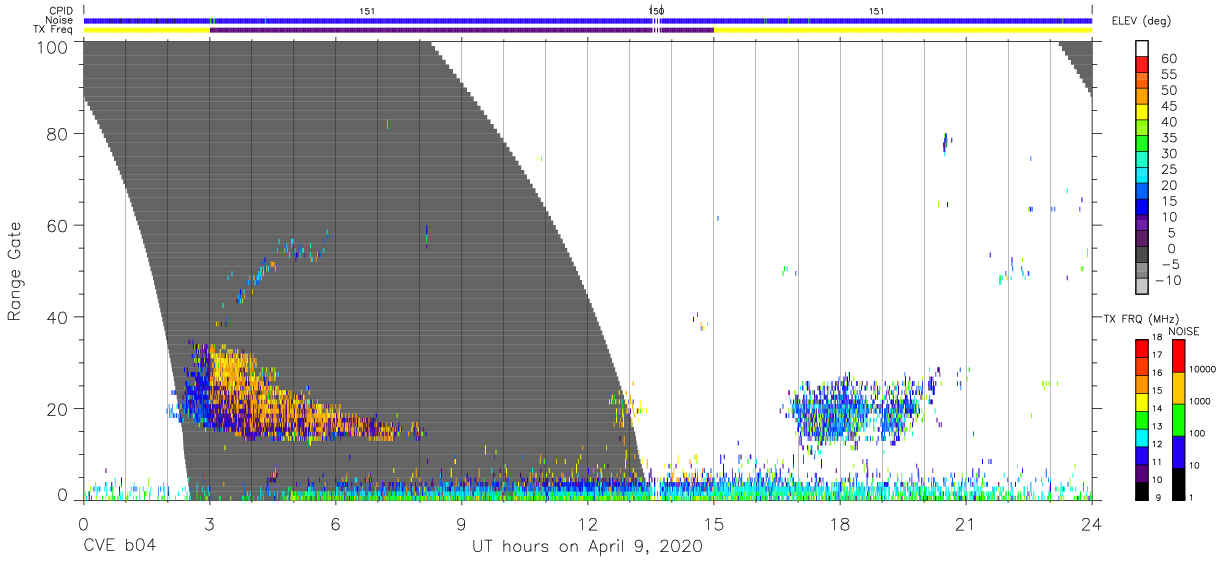
Task: Click the 80 tick on the Range Gate axis
Action: [x=57, y=133]
